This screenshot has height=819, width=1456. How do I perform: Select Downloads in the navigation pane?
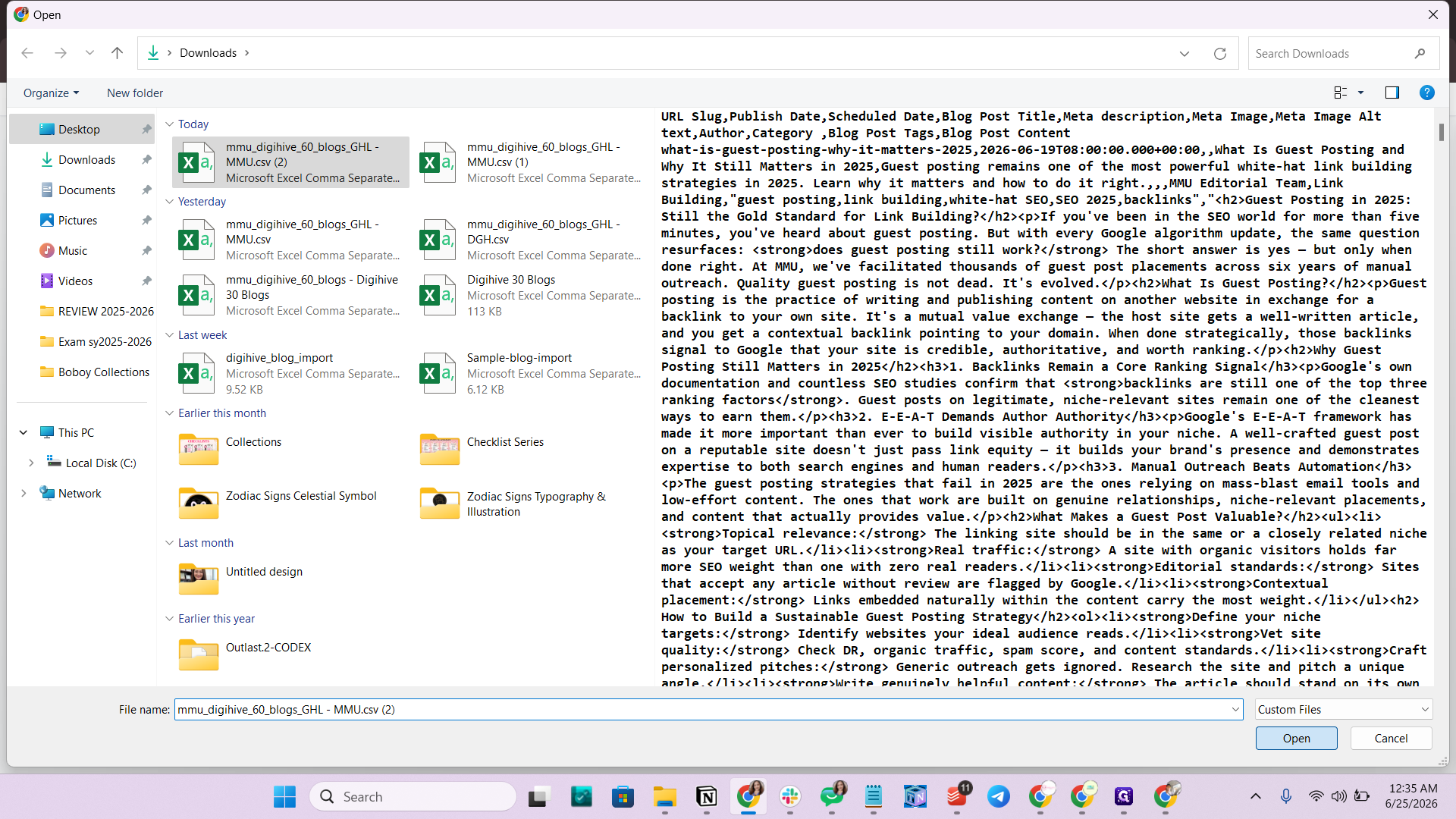[x=82, y=160]
